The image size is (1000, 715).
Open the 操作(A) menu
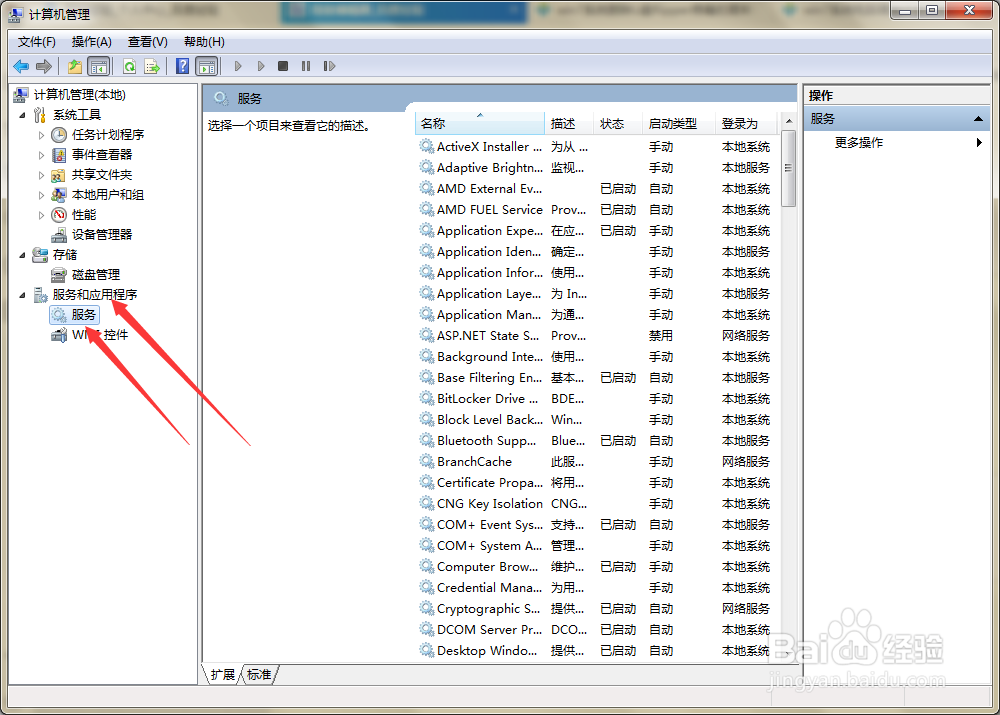[92, 42]
